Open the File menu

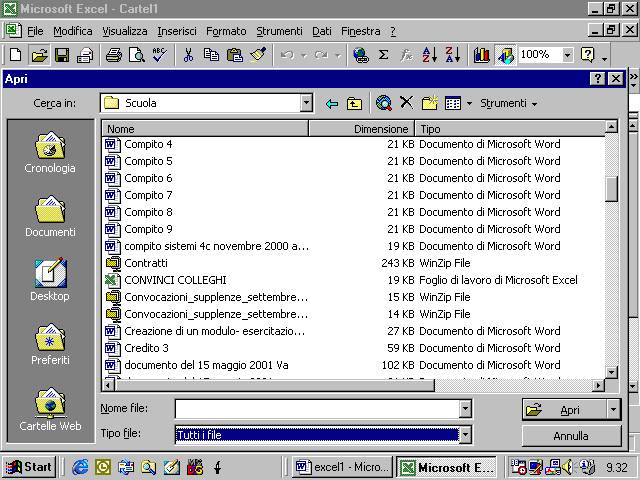point(35,31)
